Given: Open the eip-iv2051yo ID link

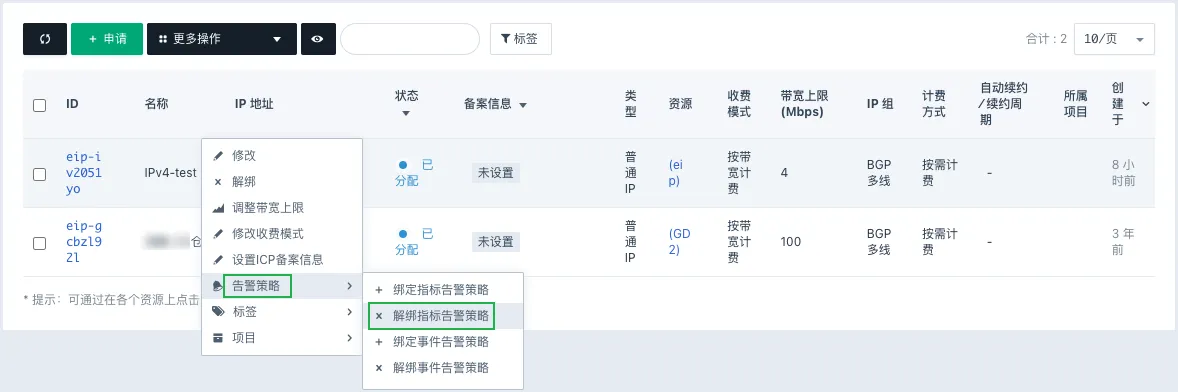Looking at the screenshot, I should (83, 173).
